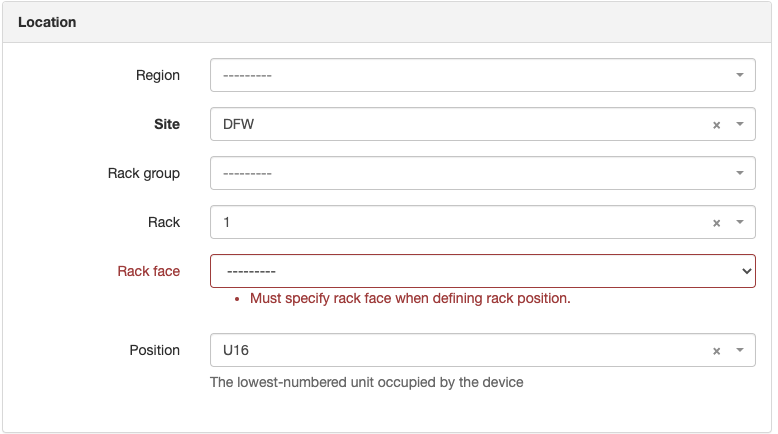The image size is (778, 434).
Task: Expand the Site dropdown arrow
Action: pyautogui.click(x=739, y=124)
